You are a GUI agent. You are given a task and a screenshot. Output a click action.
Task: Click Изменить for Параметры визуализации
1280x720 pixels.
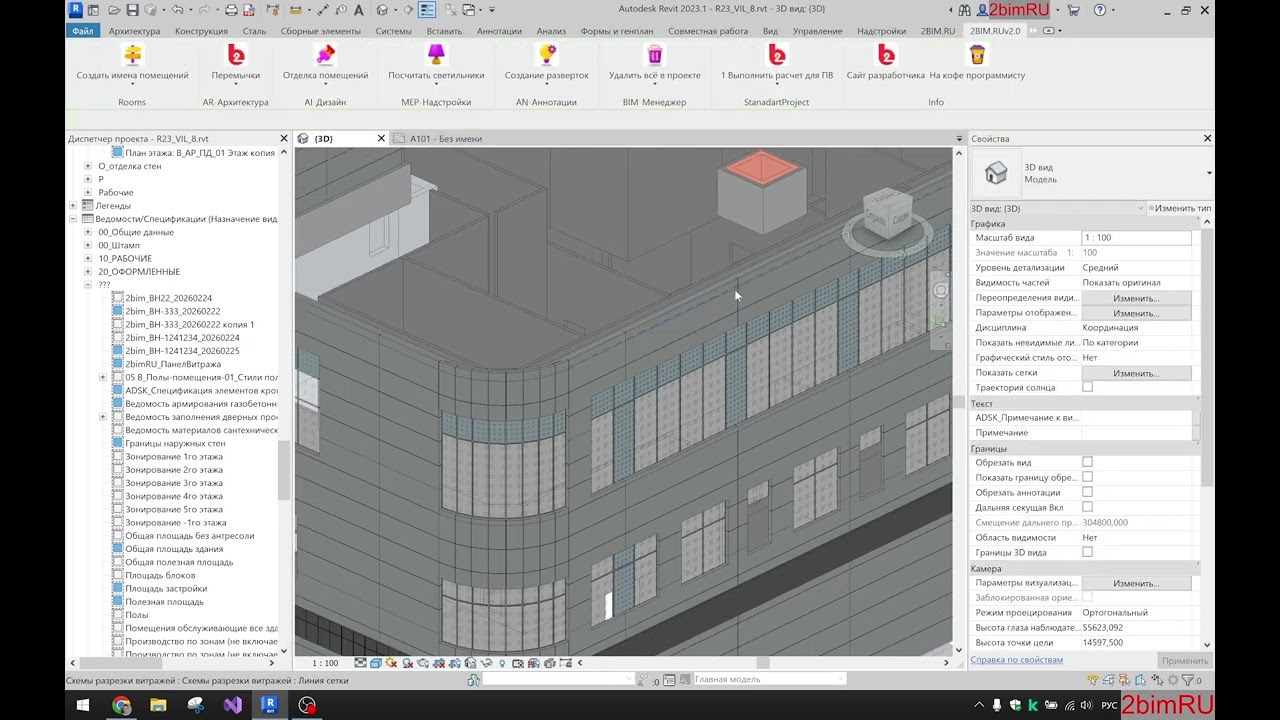(1136, 583)
